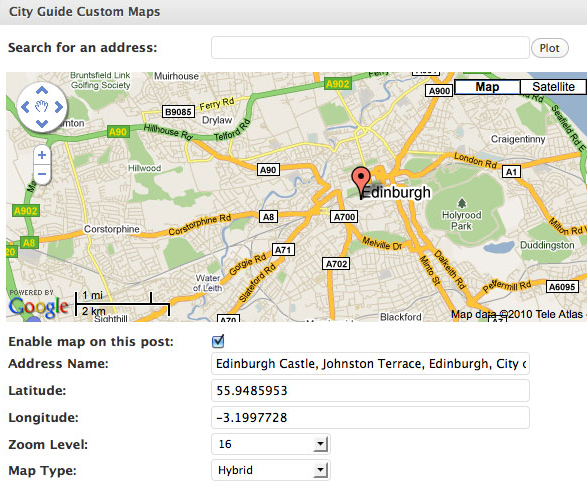The image size is (587, 487).
Task: Switch to the Map view tab
Action: 487,87
